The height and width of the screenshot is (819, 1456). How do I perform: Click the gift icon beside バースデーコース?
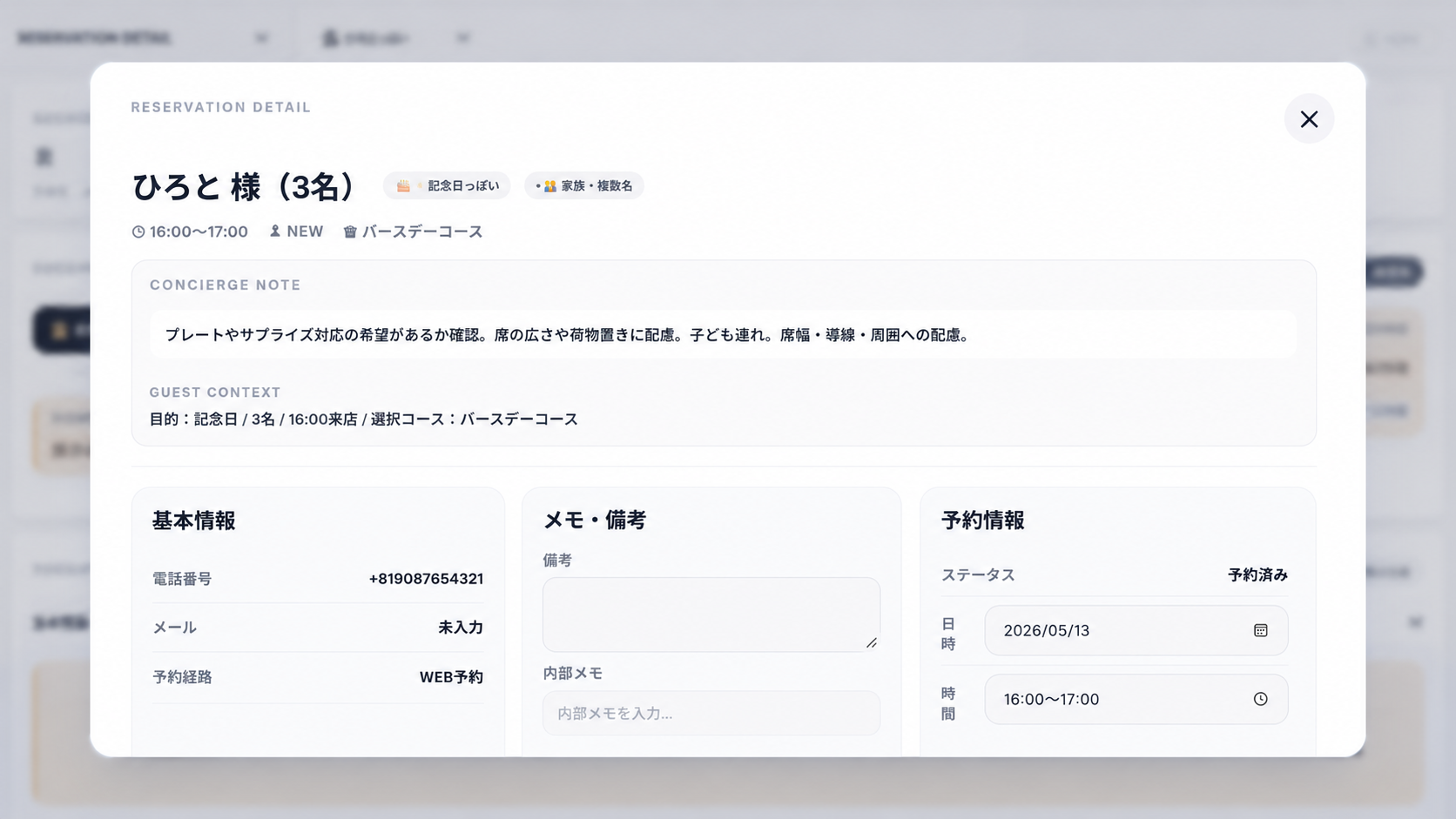350,232
